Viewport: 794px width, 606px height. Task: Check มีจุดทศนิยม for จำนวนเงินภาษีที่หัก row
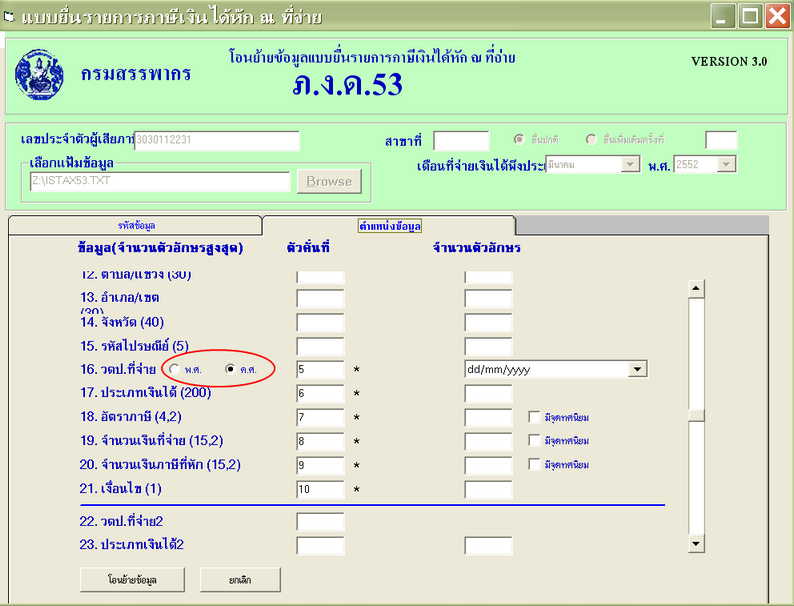coord(534,465)
